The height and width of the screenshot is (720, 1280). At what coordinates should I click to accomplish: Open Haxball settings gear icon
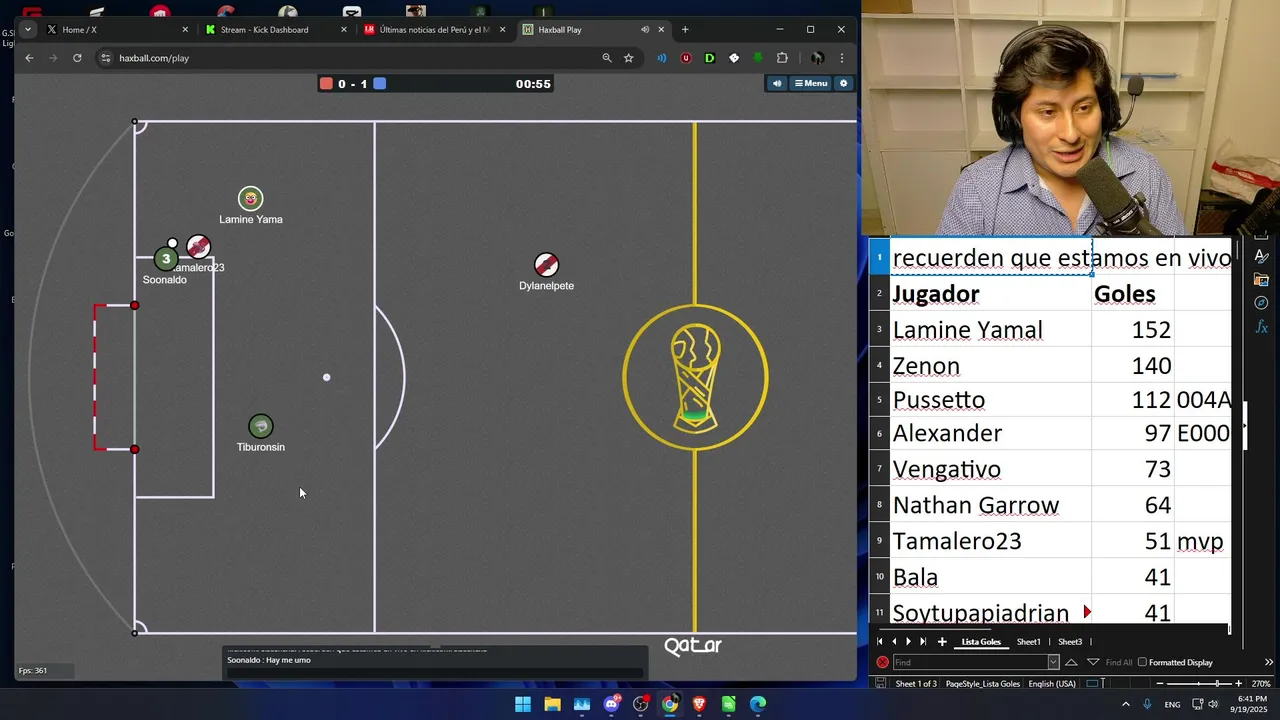844,83
